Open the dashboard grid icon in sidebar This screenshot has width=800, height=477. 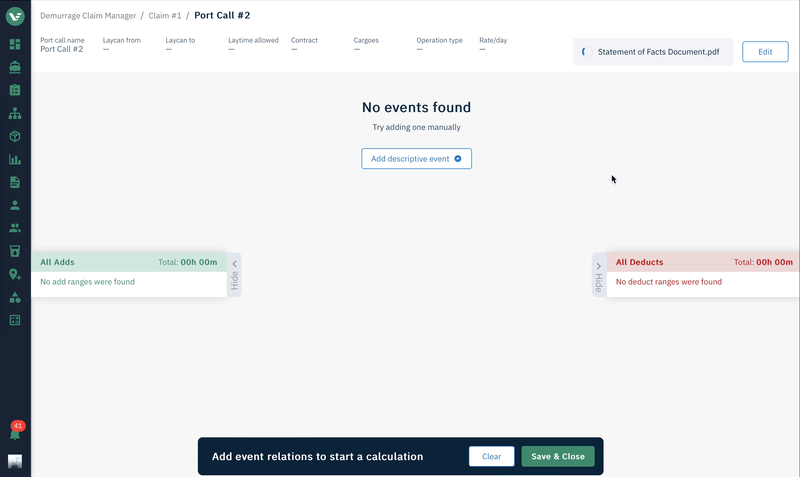(x=15, y=44)
